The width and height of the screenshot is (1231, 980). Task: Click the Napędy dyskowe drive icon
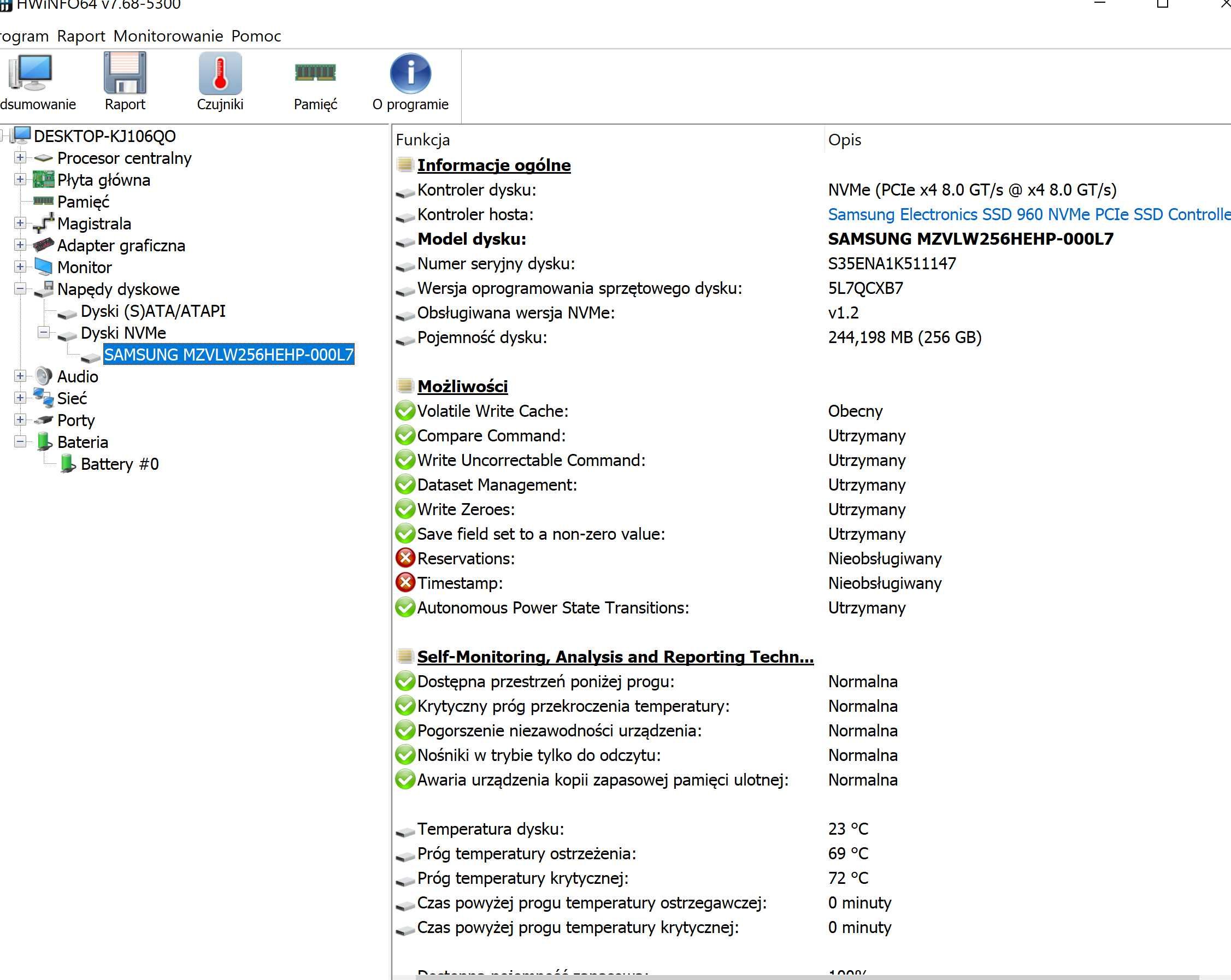[43, 289]
